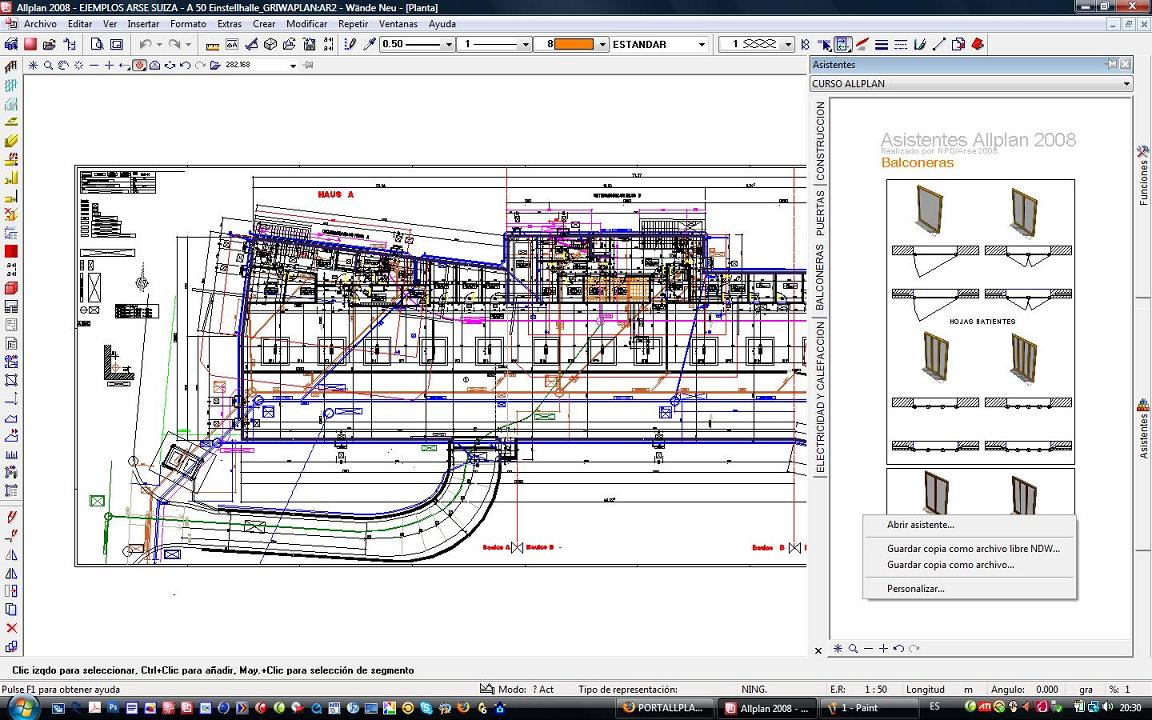Click the red highlighted viewport toolbar button

[139, 65]
